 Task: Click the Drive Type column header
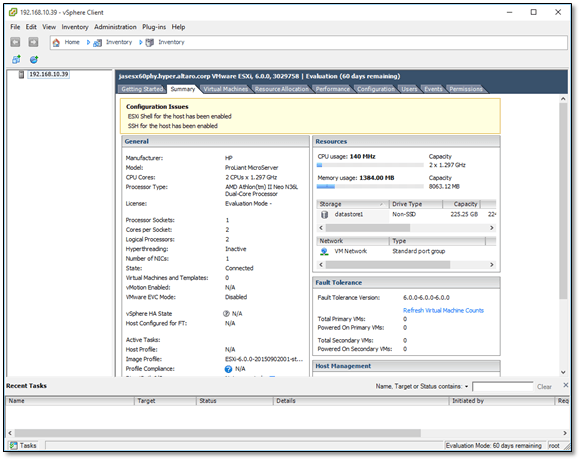coord(416,204)
